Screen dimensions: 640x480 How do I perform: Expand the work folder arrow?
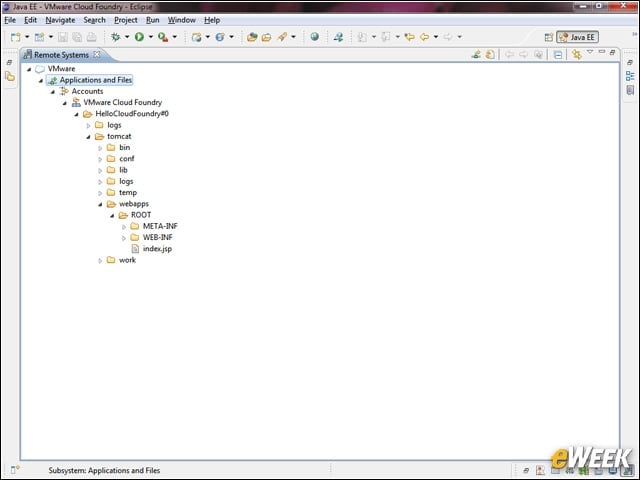(x=100, y=260)
